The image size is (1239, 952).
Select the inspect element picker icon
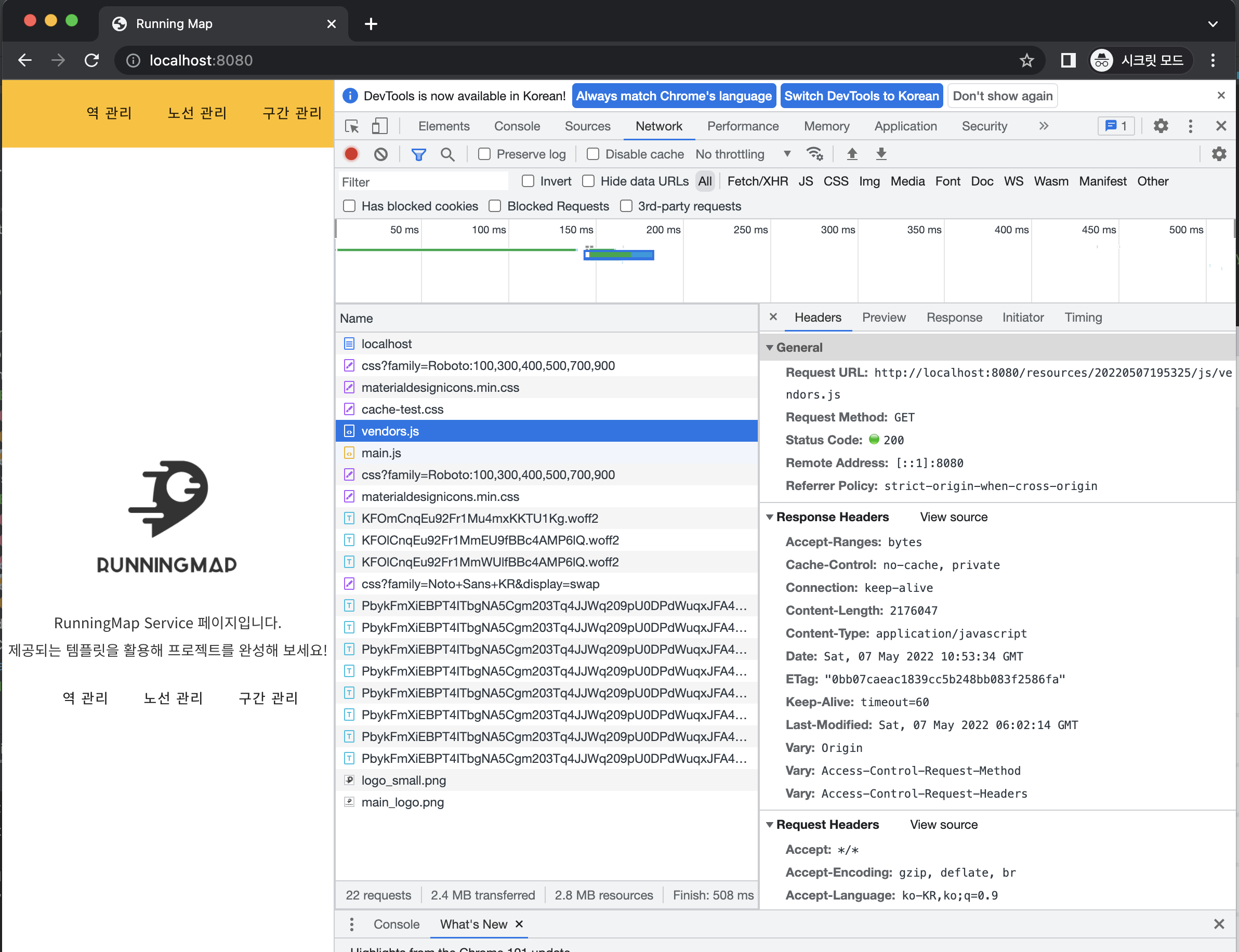click(x=352, y=126)
